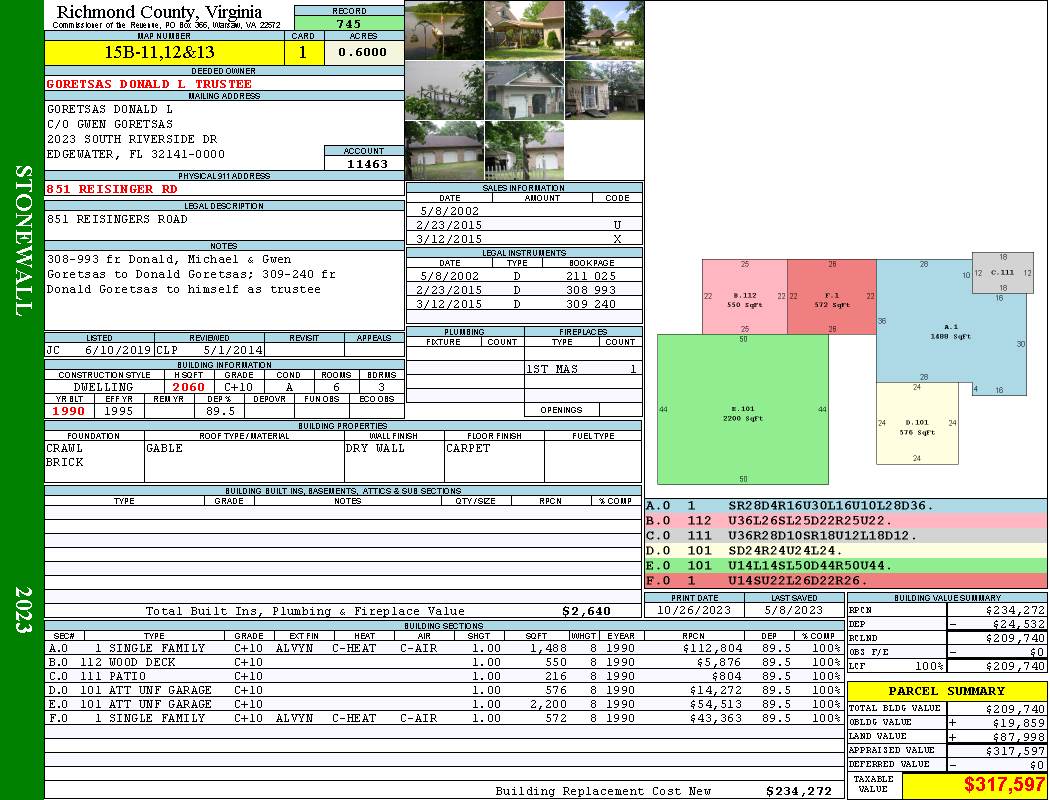1050x800 pixels.
Task: Click the card number 1 field
Action: 303,52
